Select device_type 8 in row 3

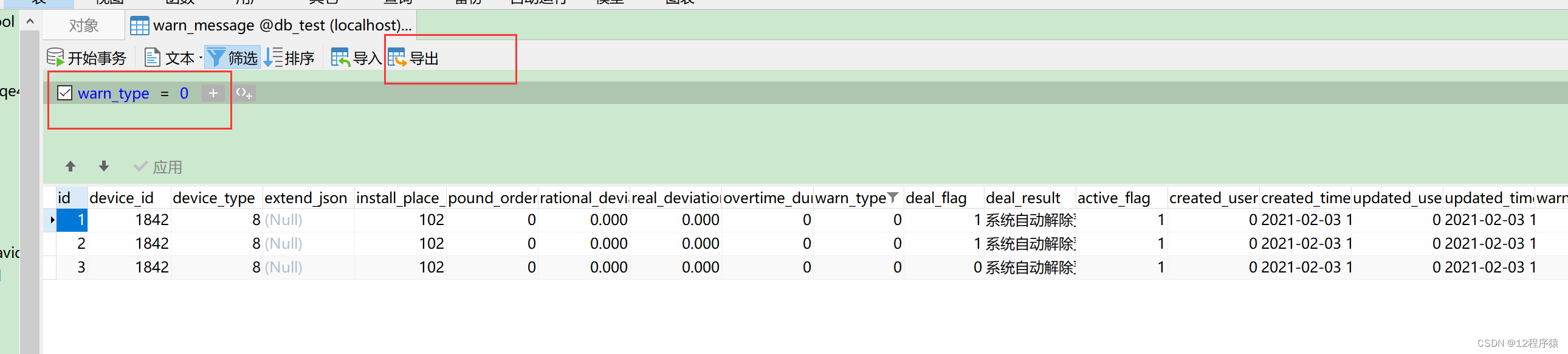[x=217, y=268]
